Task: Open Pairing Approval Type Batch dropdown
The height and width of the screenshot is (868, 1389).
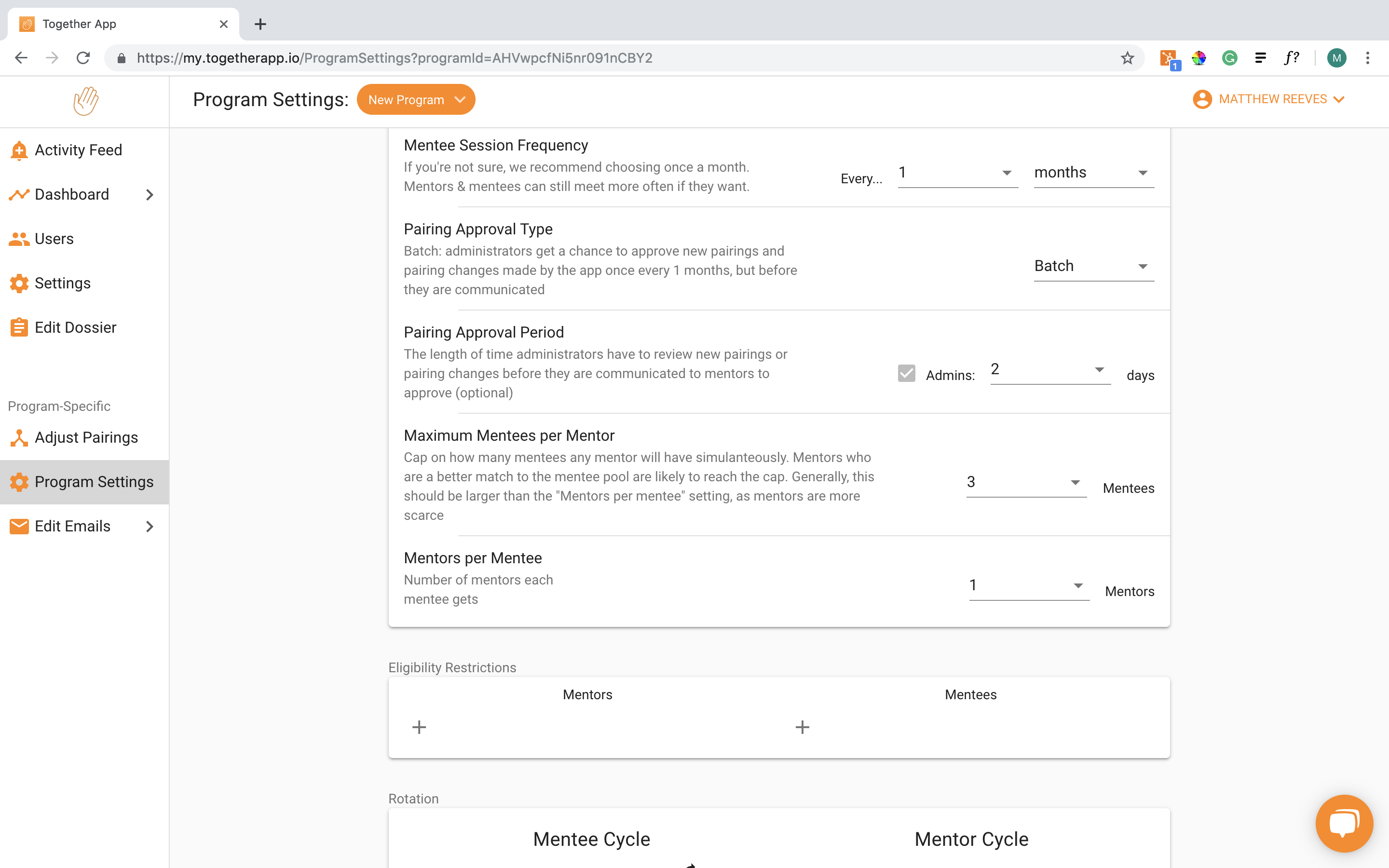Action: (x=1093, y=266)
